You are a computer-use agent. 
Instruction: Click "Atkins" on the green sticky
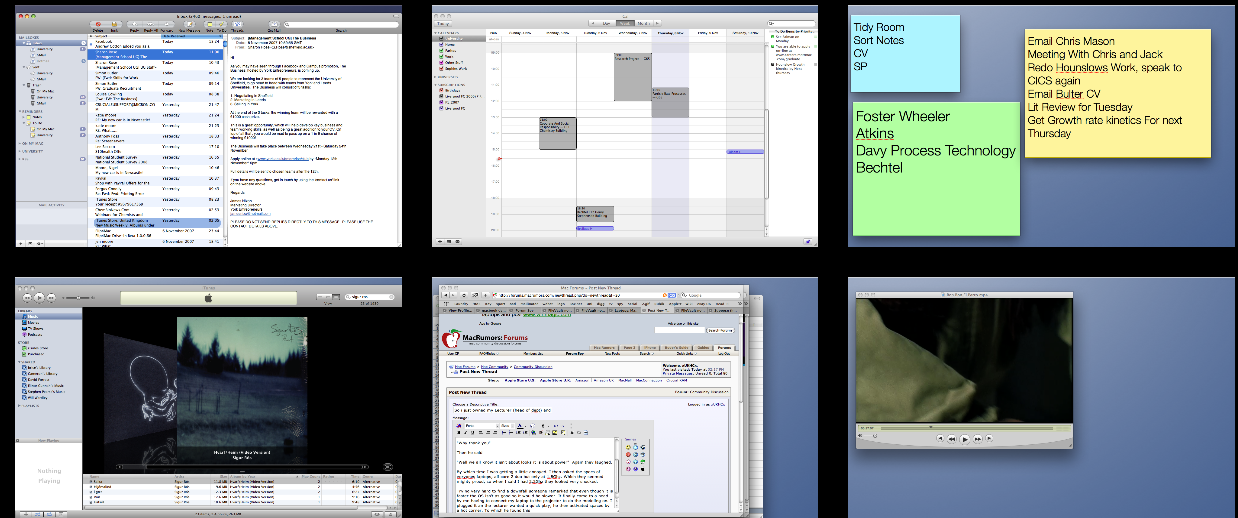875,133
